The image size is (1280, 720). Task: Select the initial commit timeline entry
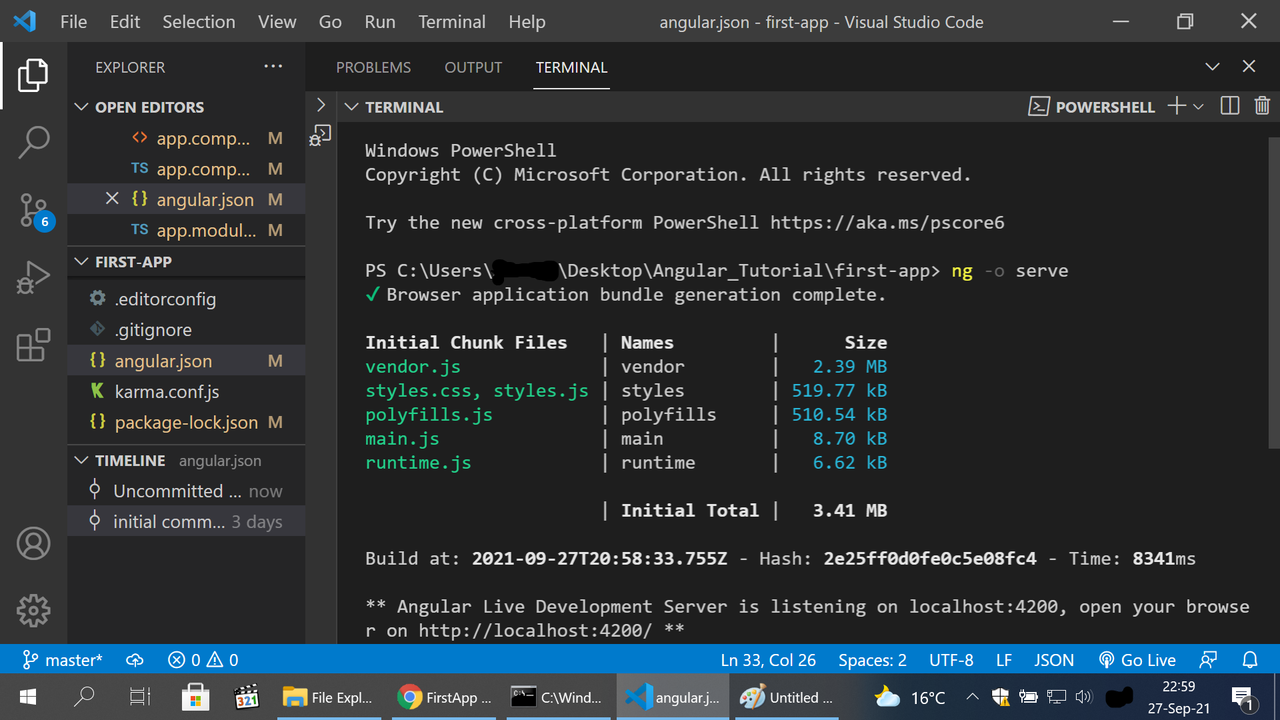(187, 522)
